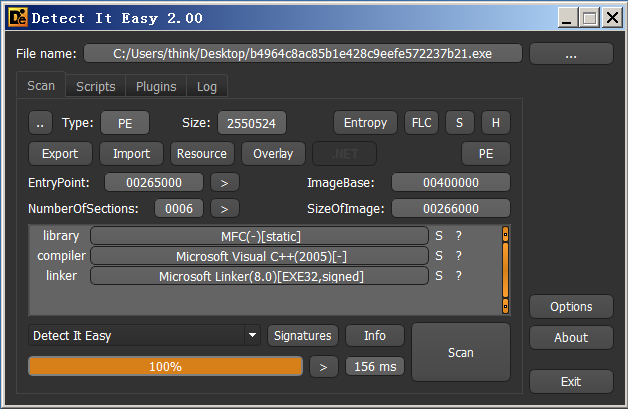Open the Options dialog
The width and height of the screenshot is (628, 409).
571,306
